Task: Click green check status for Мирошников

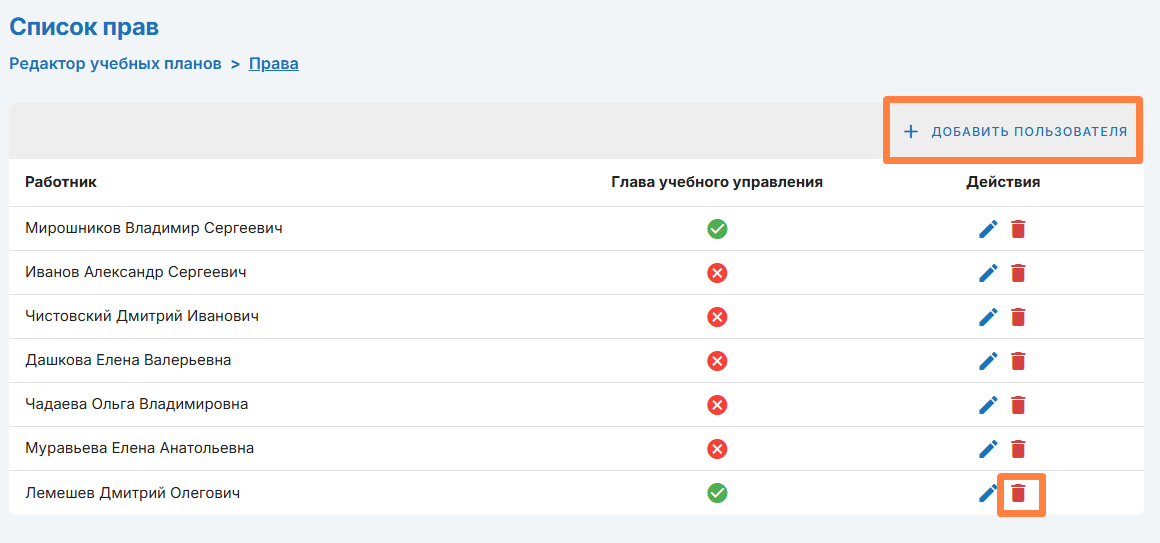Action: [717, 229]
